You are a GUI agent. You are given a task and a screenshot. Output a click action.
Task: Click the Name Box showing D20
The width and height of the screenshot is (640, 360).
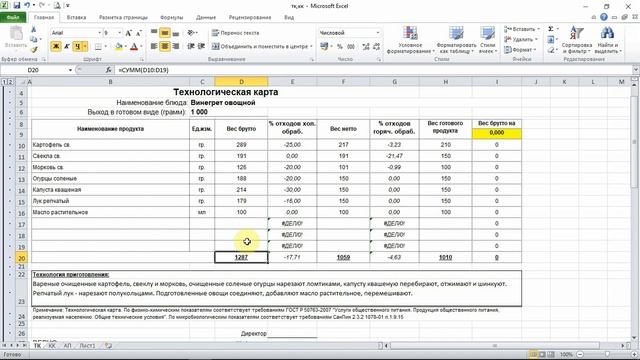33,70
